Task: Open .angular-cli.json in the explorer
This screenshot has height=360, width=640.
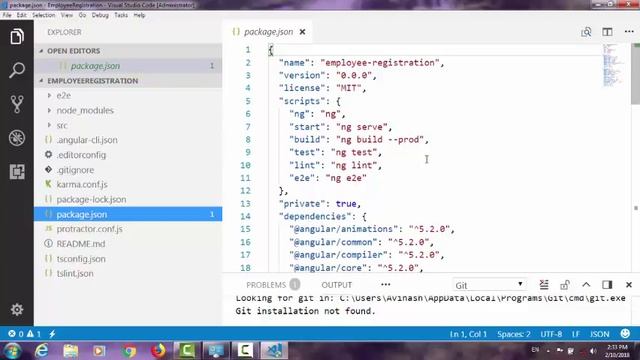Action: click(128, 140)
